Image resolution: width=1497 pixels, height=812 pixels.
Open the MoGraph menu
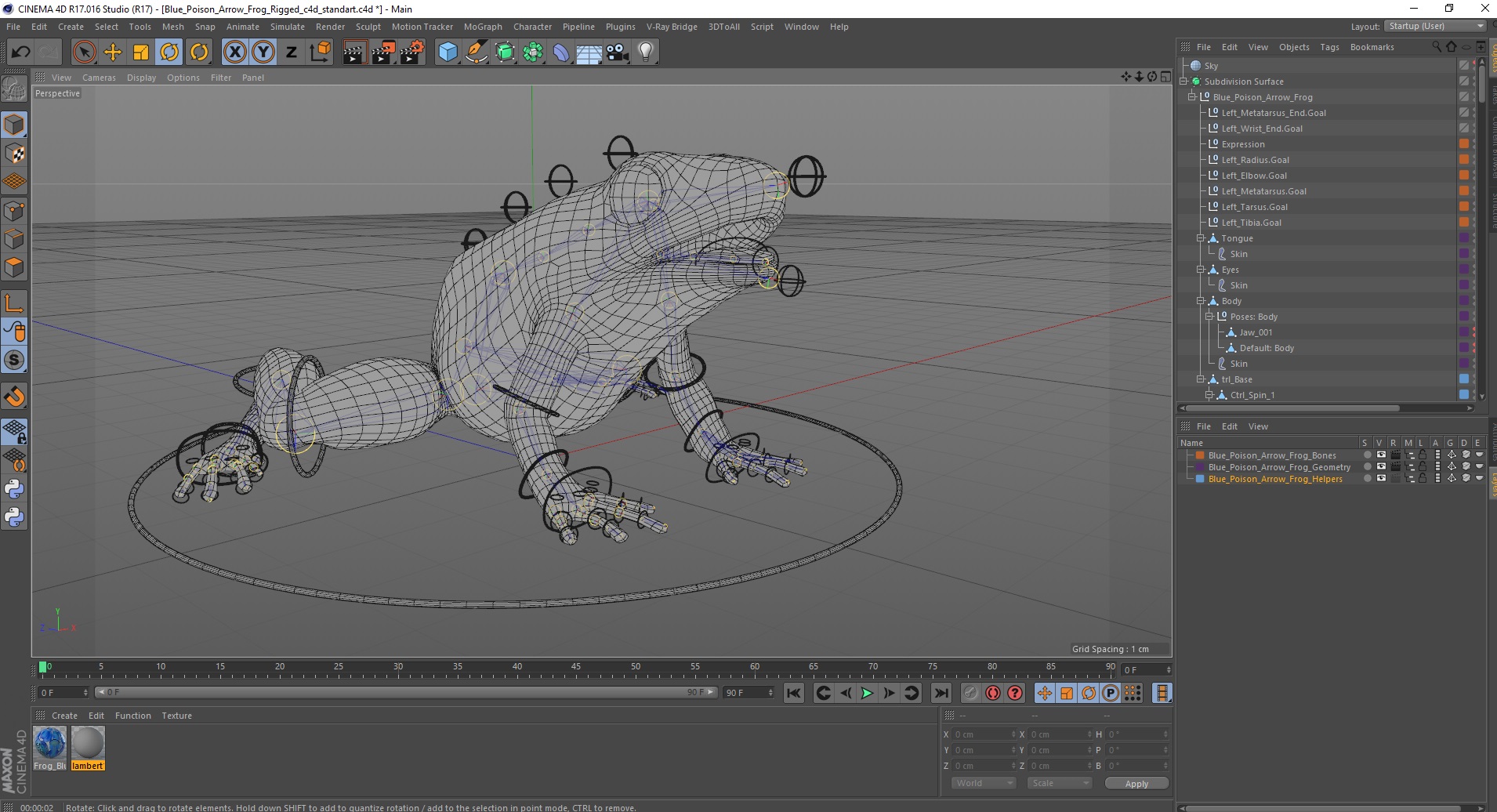pos(483,27)
